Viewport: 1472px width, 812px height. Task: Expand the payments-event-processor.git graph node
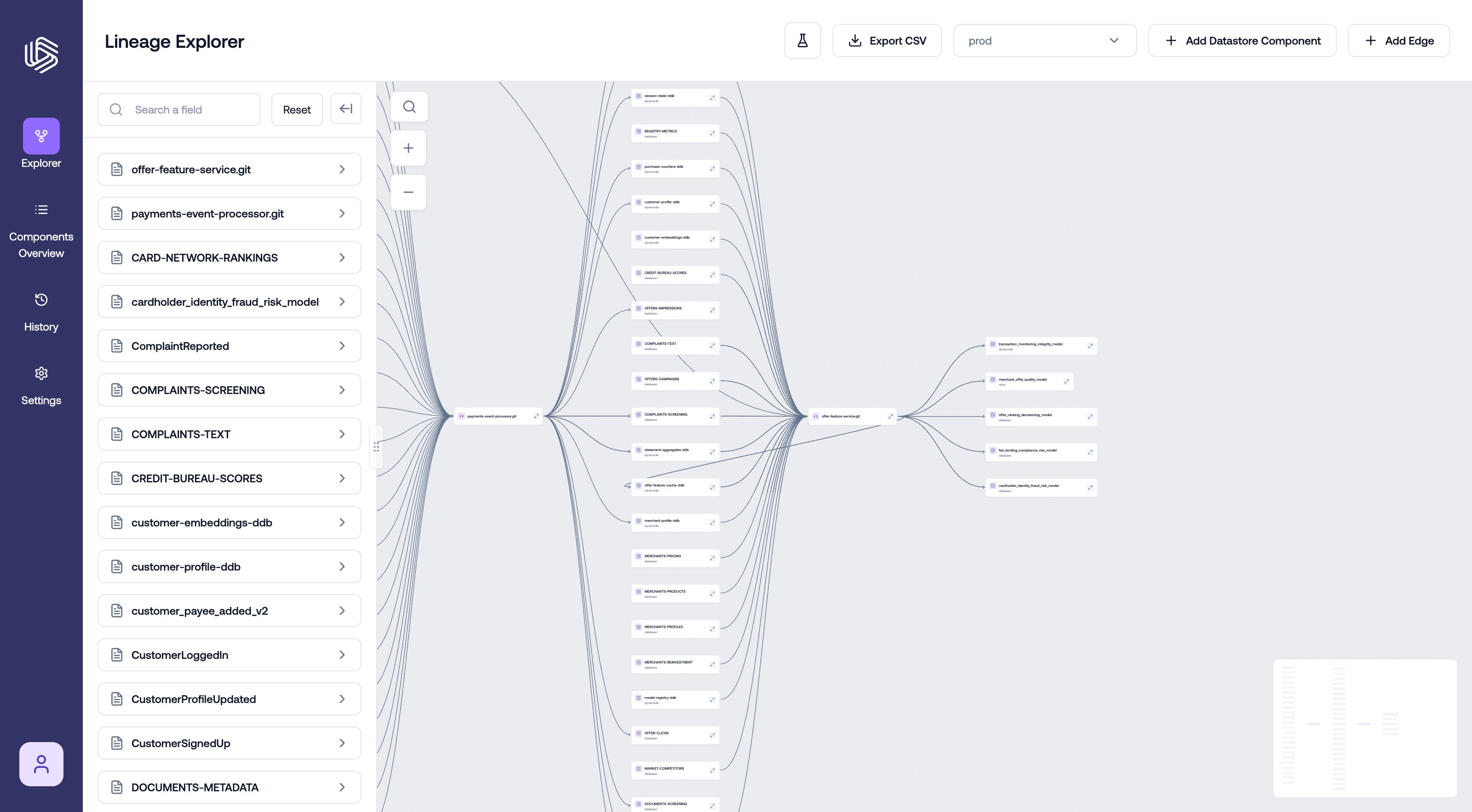pyautogui.click(x=536, y=416)
